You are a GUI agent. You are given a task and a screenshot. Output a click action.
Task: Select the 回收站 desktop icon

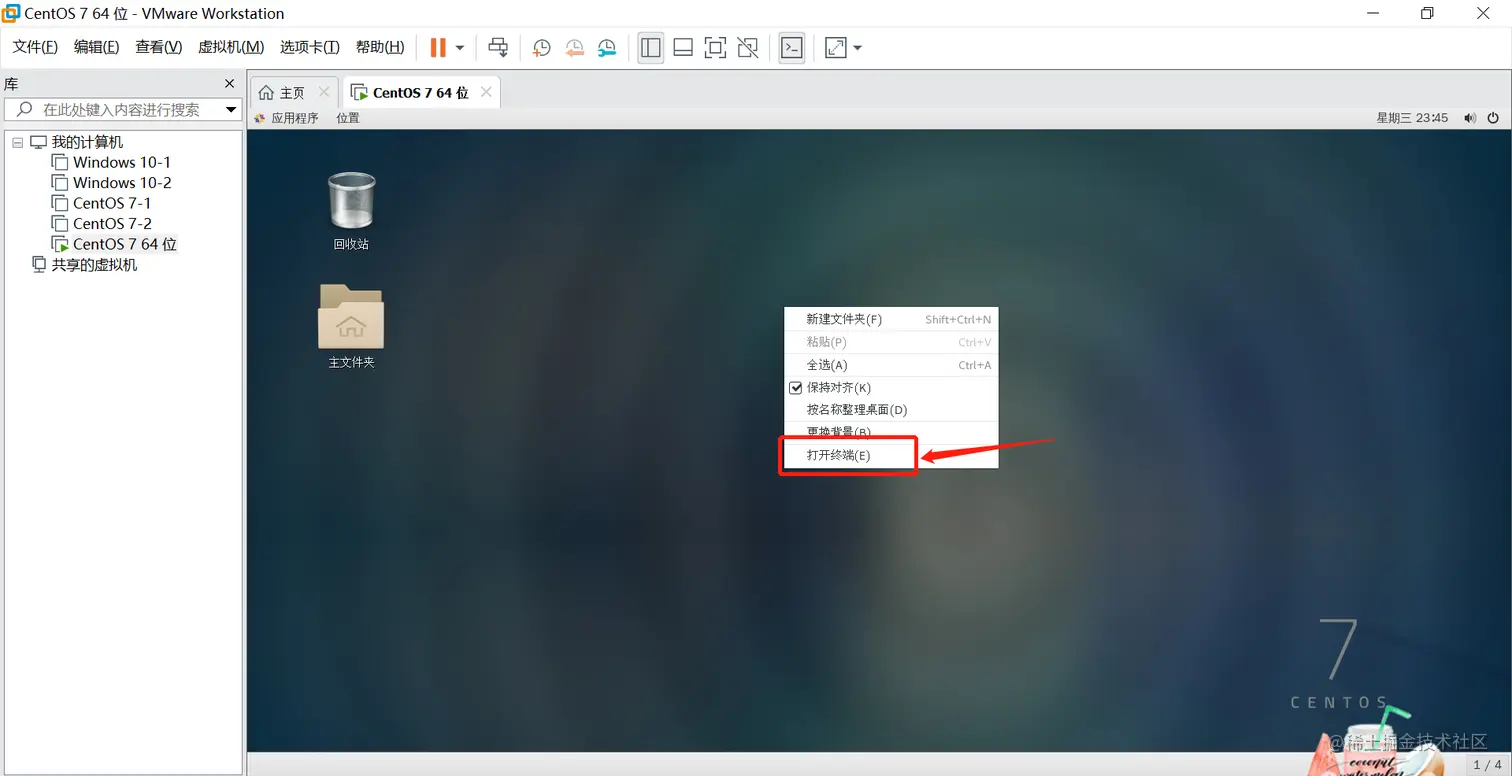pyautogui.click(x=351, y=210)
